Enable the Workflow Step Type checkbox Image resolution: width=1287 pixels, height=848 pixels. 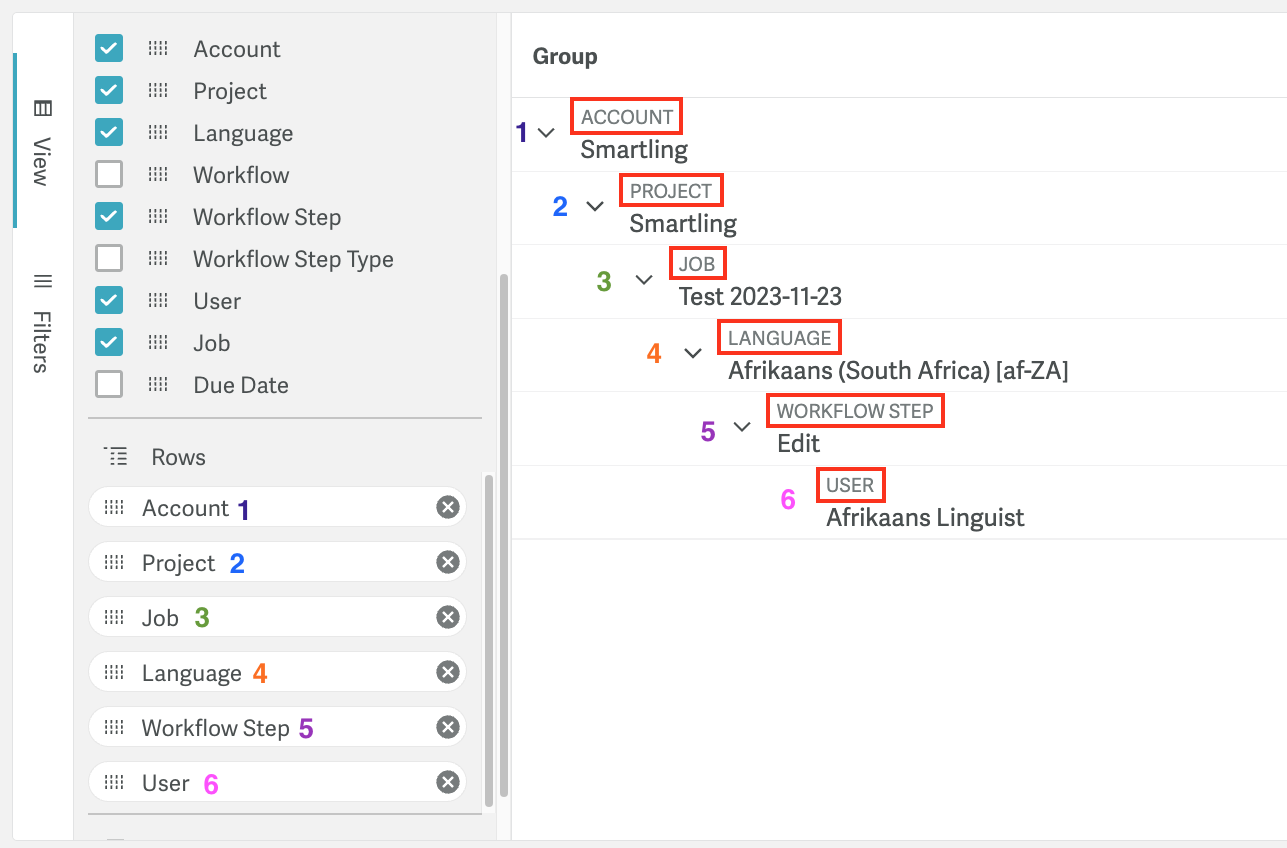109,259
